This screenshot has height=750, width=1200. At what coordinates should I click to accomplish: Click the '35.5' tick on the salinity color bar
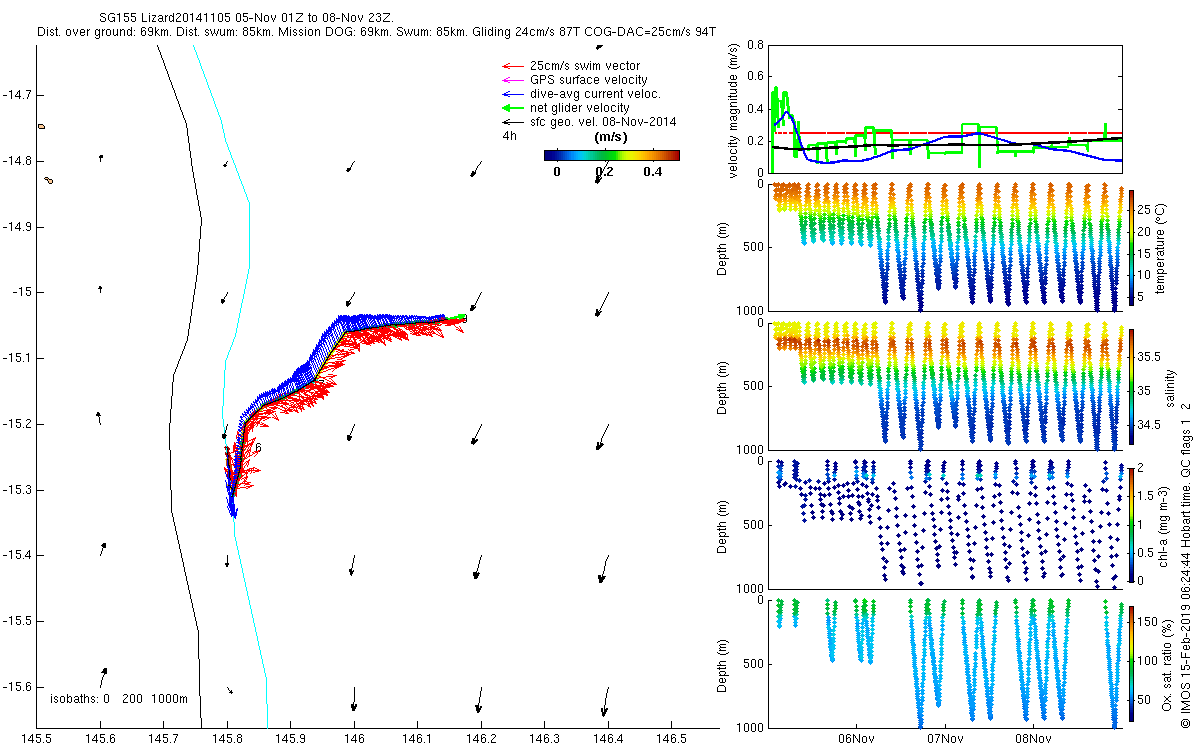1152,356
